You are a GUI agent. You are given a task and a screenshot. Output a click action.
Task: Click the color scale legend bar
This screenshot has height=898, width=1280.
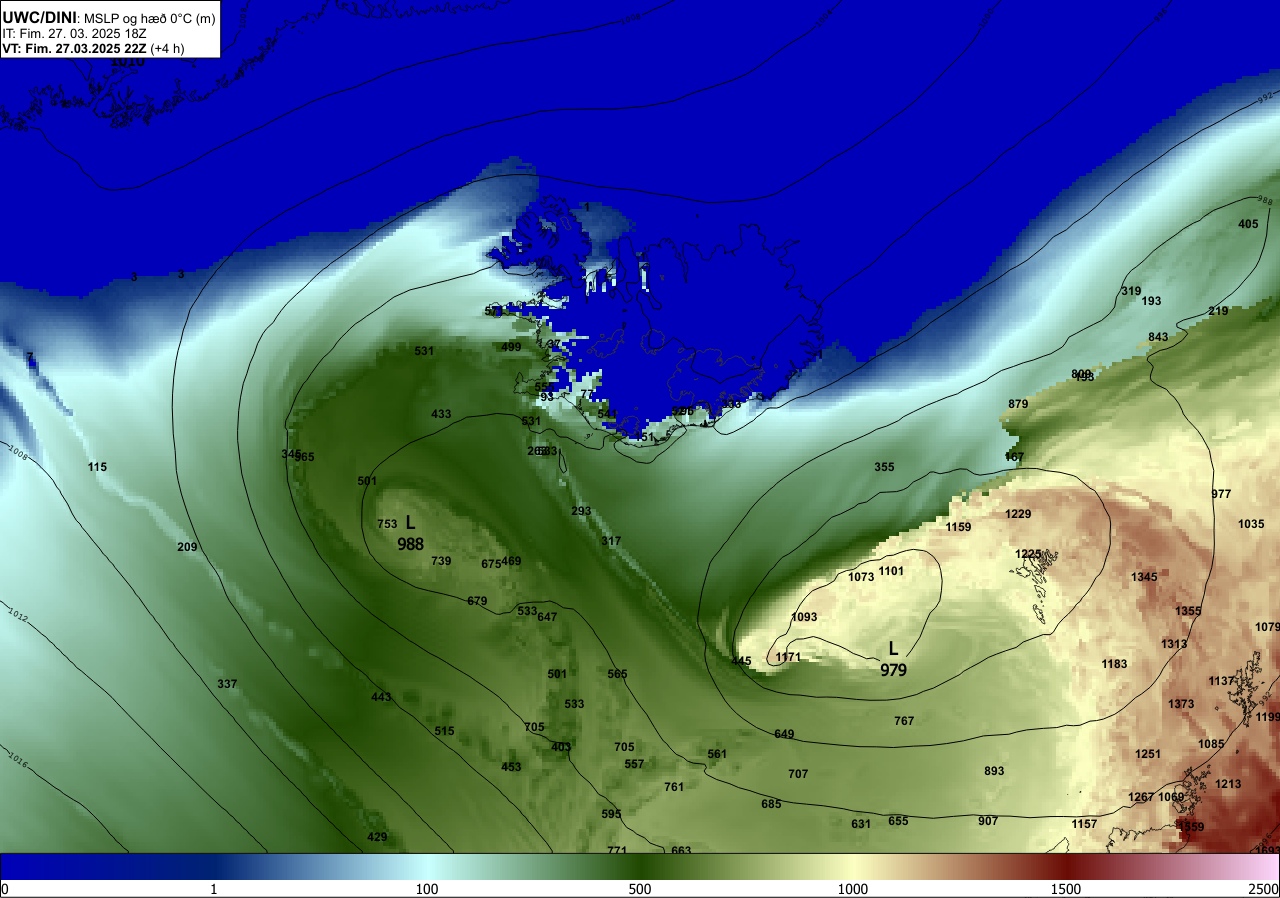640,866
